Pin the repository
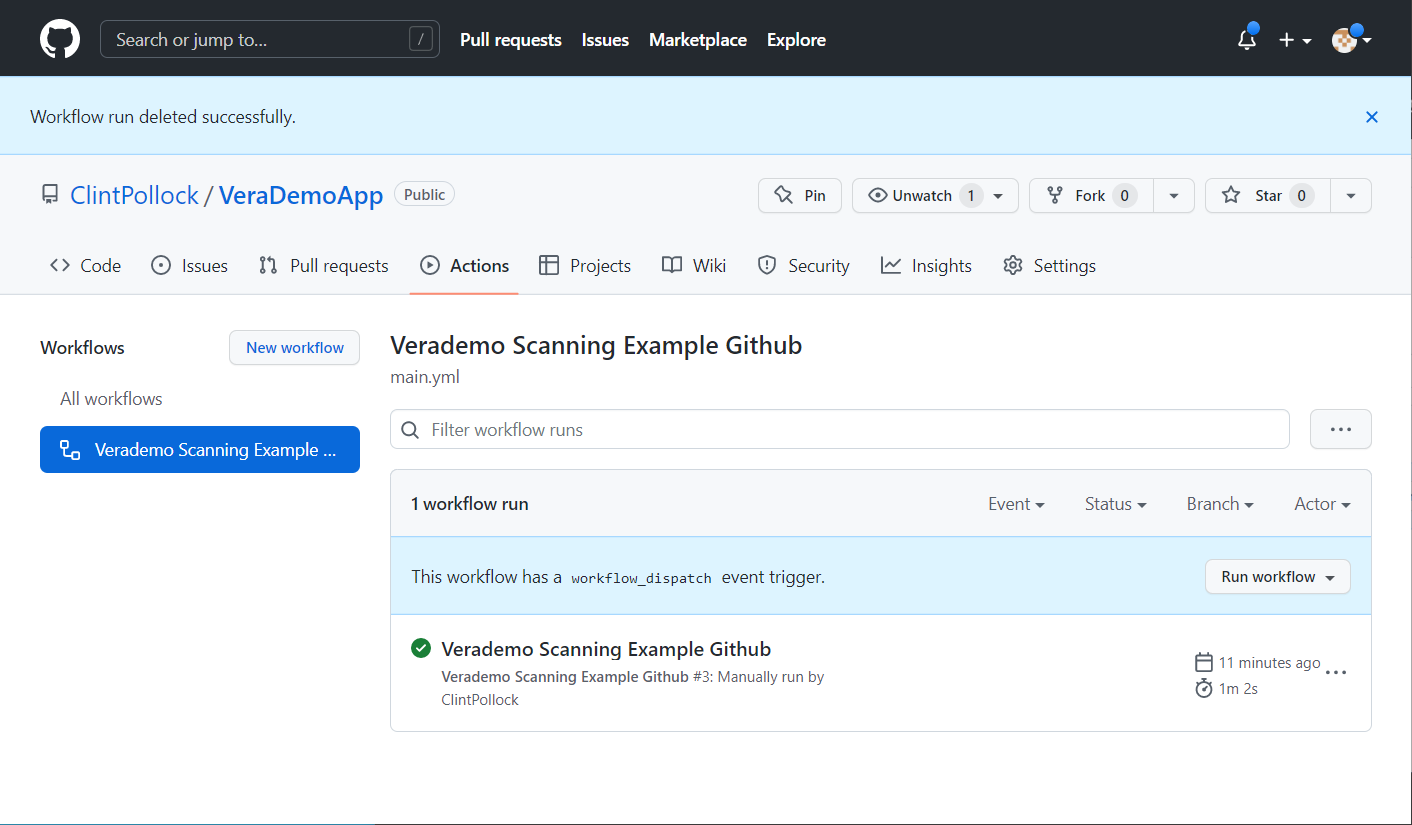1412x825 pixels. coord(800,195)
